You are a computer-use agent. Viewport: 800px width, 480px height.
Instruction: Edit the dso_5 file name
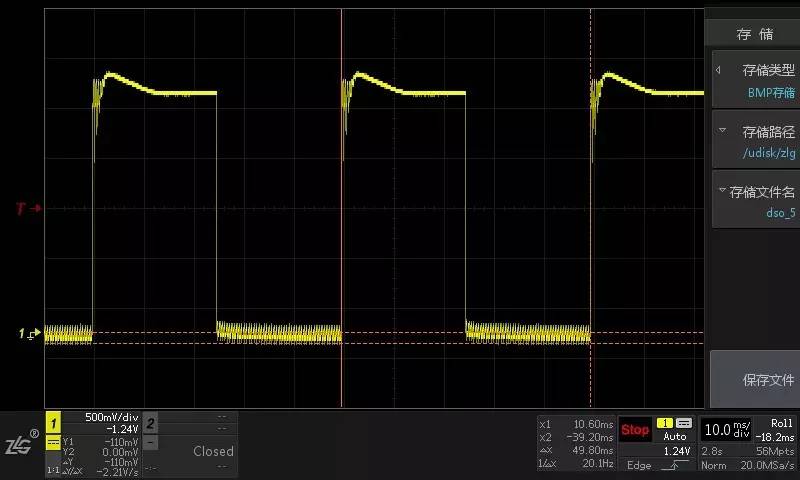point(781,213)
